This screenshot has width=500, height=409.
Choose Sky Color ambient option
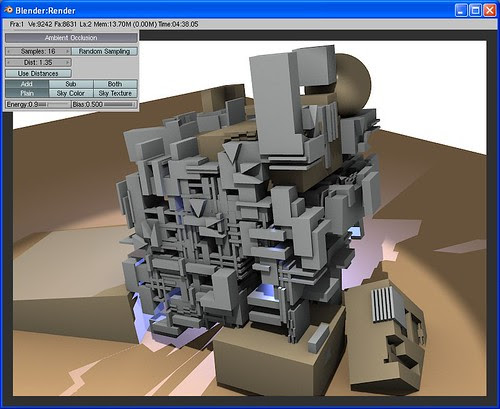pos(71,93)
